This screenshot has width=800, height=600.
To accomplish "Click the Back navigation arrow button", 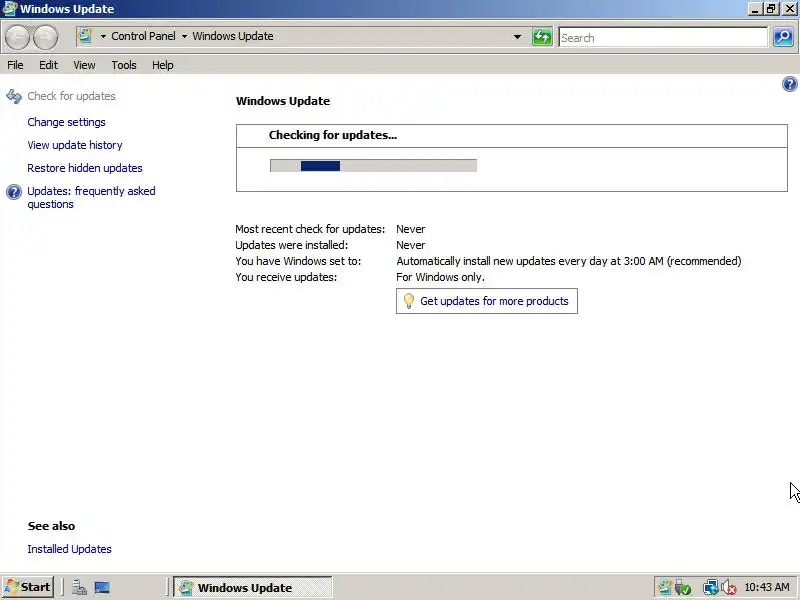I will (17, 37).
